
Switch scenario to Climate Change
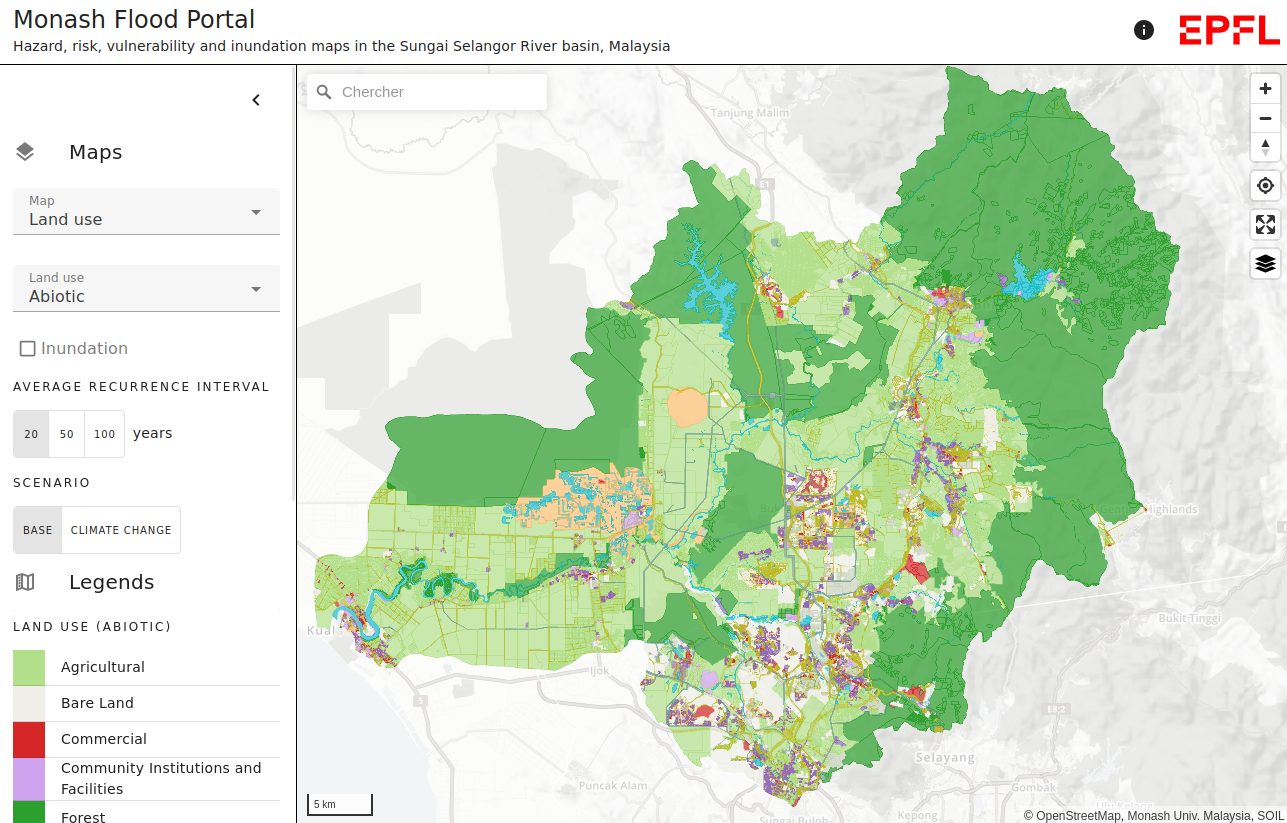(x=121, y=530)
